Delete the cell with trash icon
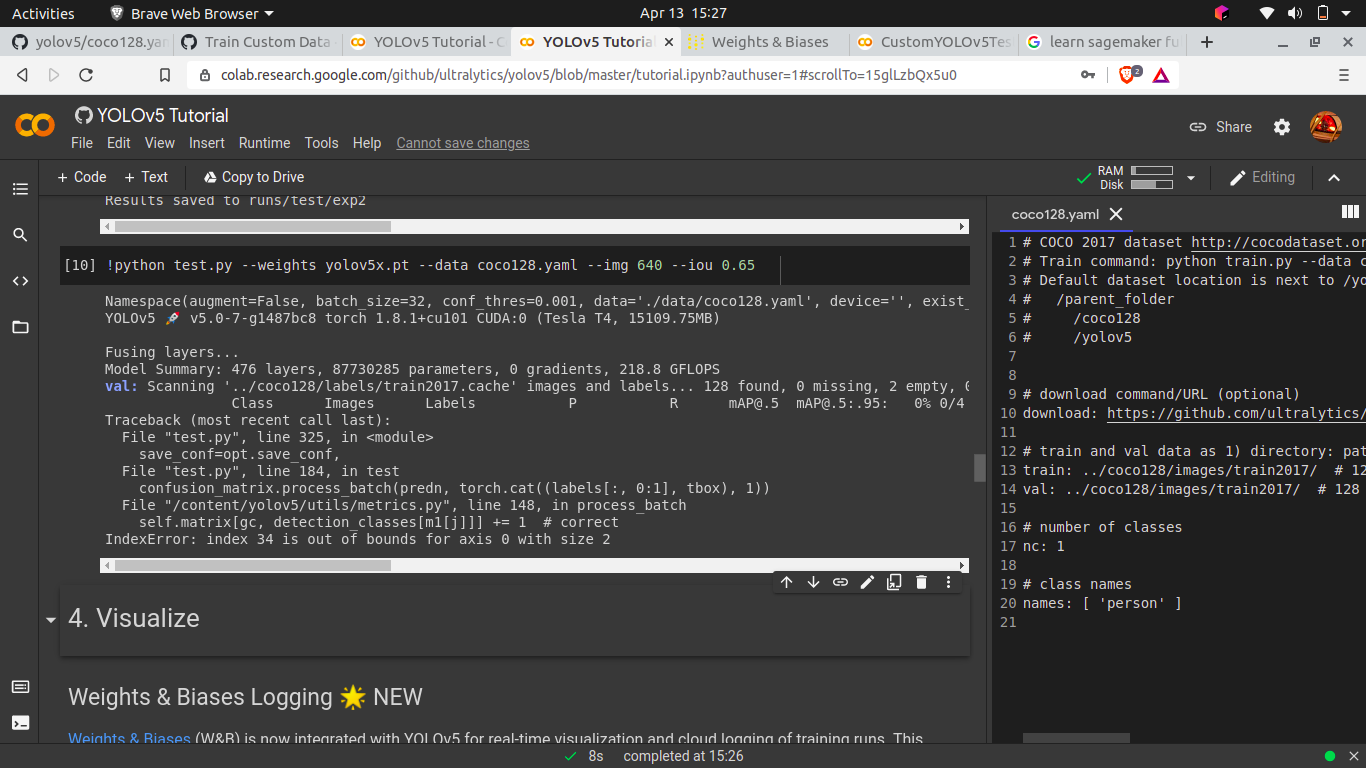The width and height of the screenshot is (1366, 768). pyautogui.click(x=922, y=582)
